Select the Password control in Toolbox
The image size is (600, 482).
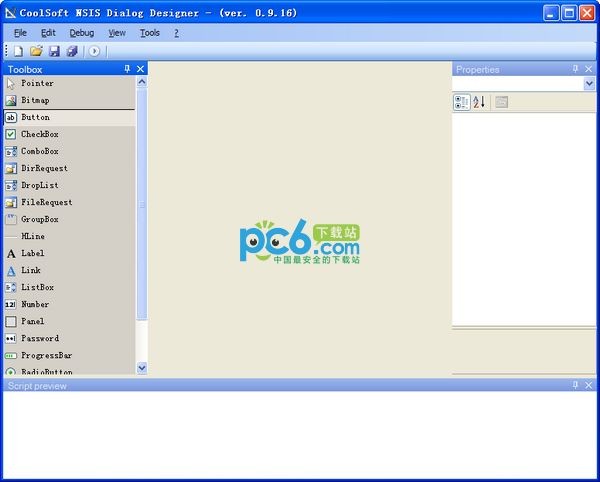click(x=69, y=338)
